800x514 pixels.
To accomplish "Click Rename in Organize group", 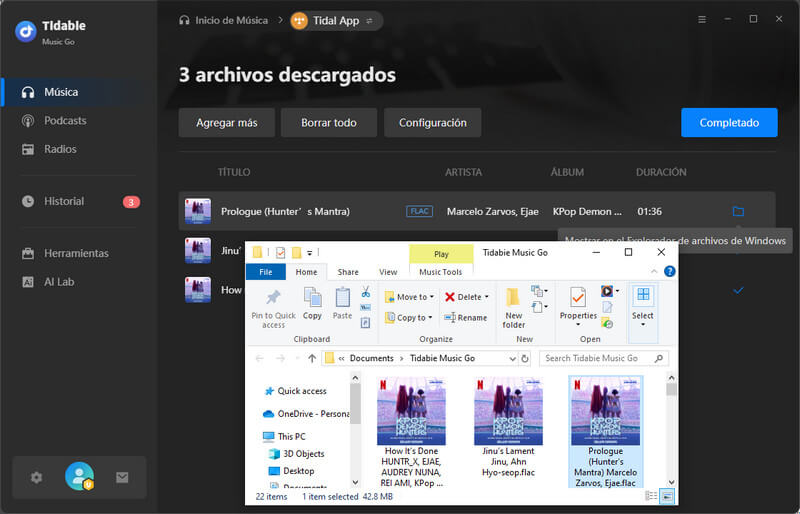I will click(x=465, y=318).
